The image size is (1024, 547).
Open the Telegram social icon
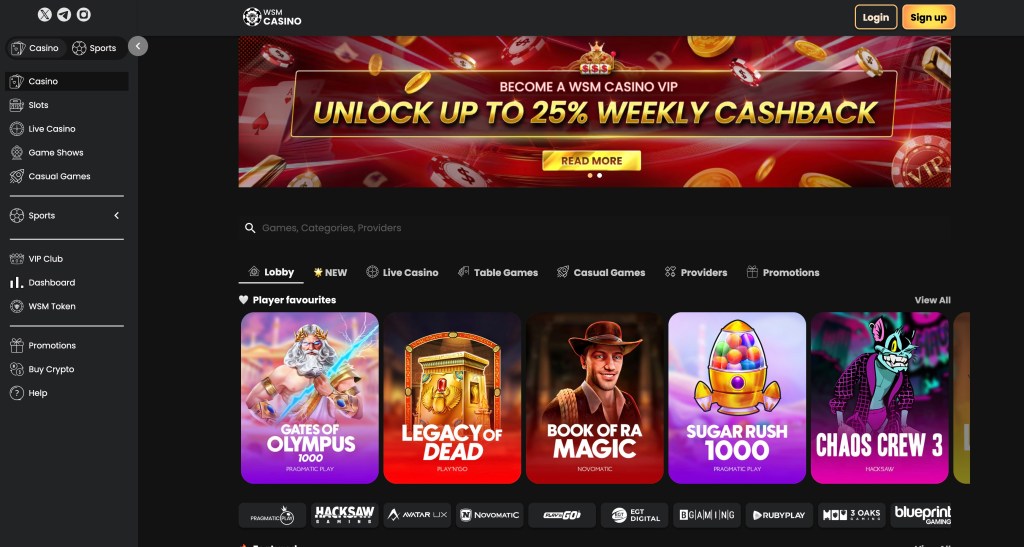[x=64, y=14]
